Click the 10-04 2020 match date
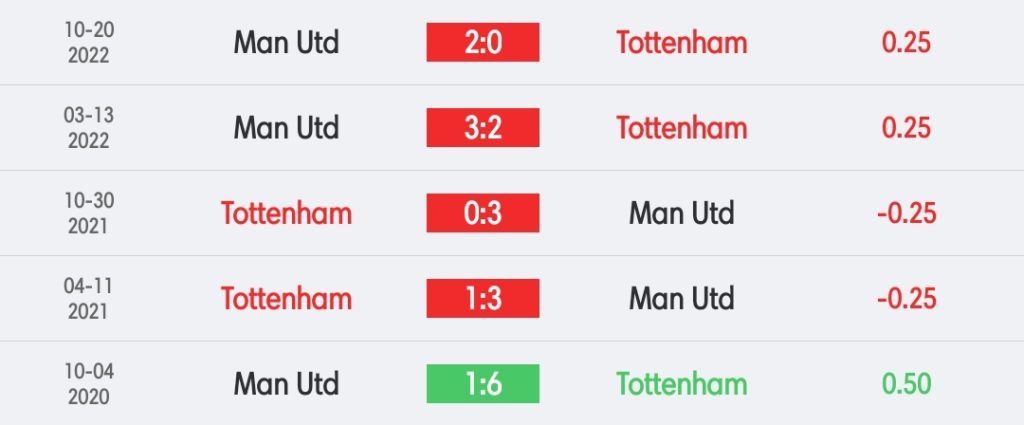The width and height of the screenshot is (1024, 425). 89,384
